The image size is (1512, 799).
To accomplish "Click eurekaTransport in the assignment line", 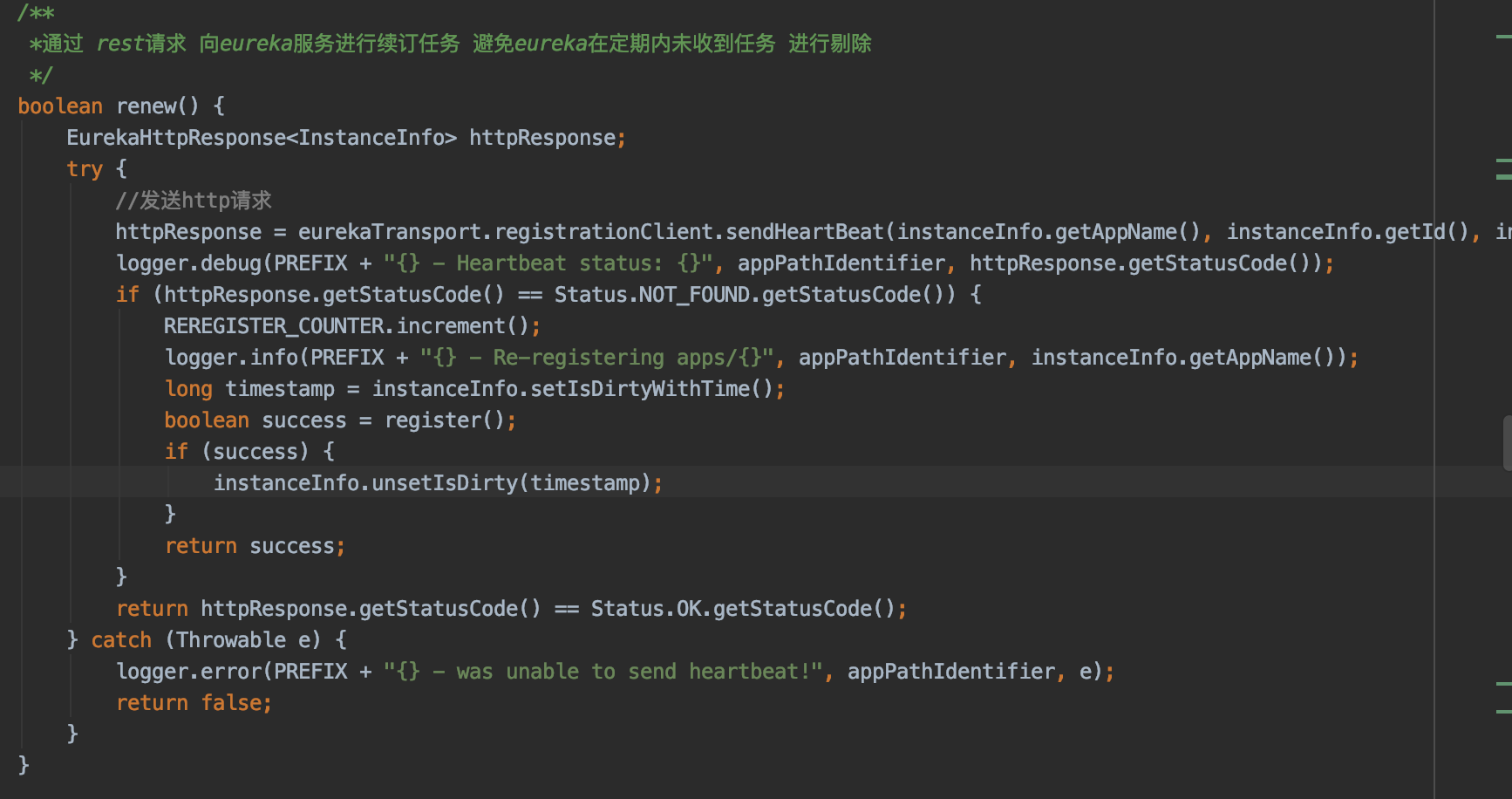I will [x=390, y=232].
